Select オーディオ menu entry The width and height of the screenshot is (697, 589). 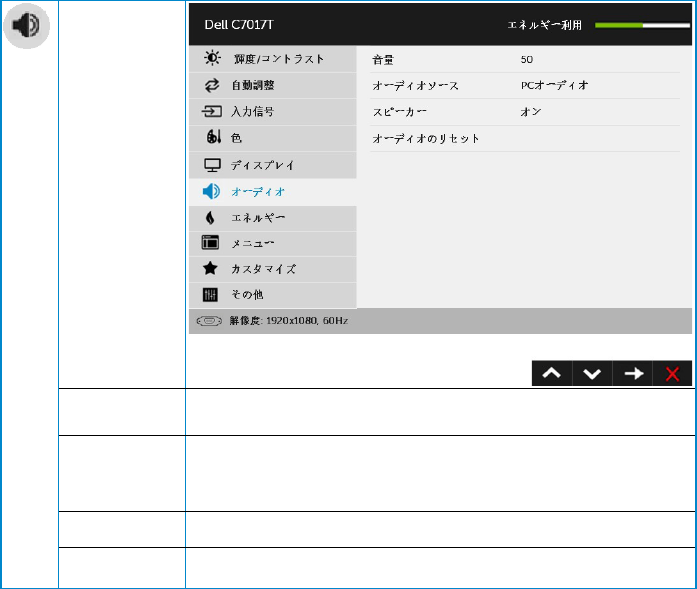(272, 192)
